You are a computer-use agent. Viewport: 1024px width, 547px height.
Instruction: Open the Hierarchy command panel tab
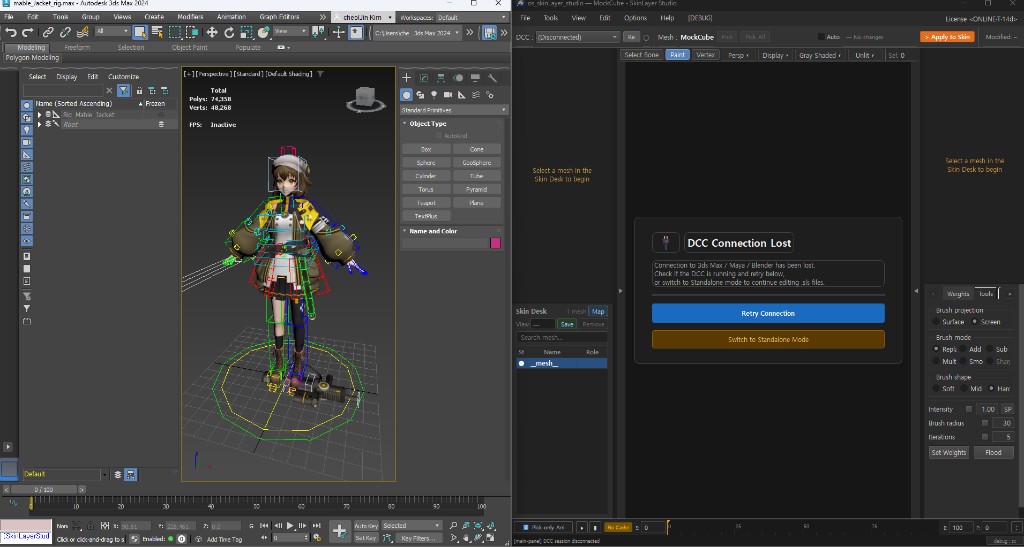[441, 78]
